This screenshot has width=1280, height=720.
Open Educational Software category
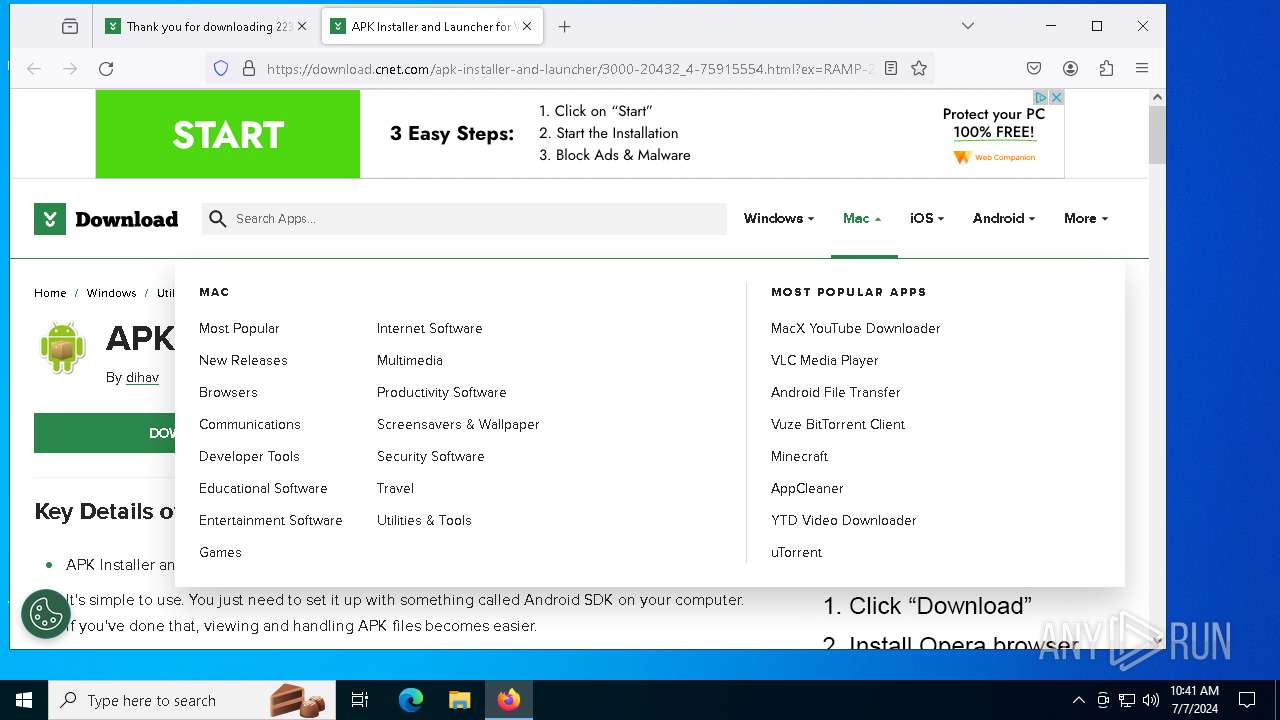(x=263, y=488)
